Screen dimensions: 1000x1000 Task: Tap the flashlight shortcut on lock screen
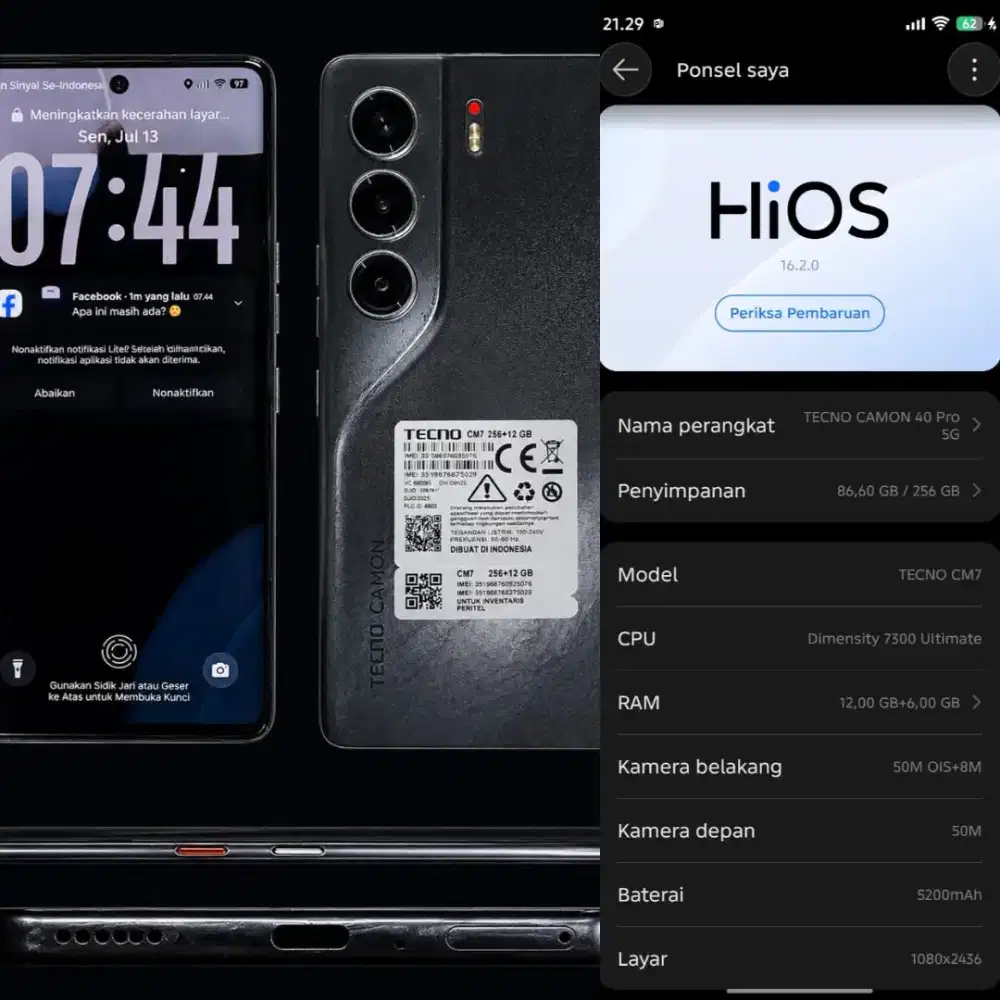pyautogui.click(x=17, y=668)
